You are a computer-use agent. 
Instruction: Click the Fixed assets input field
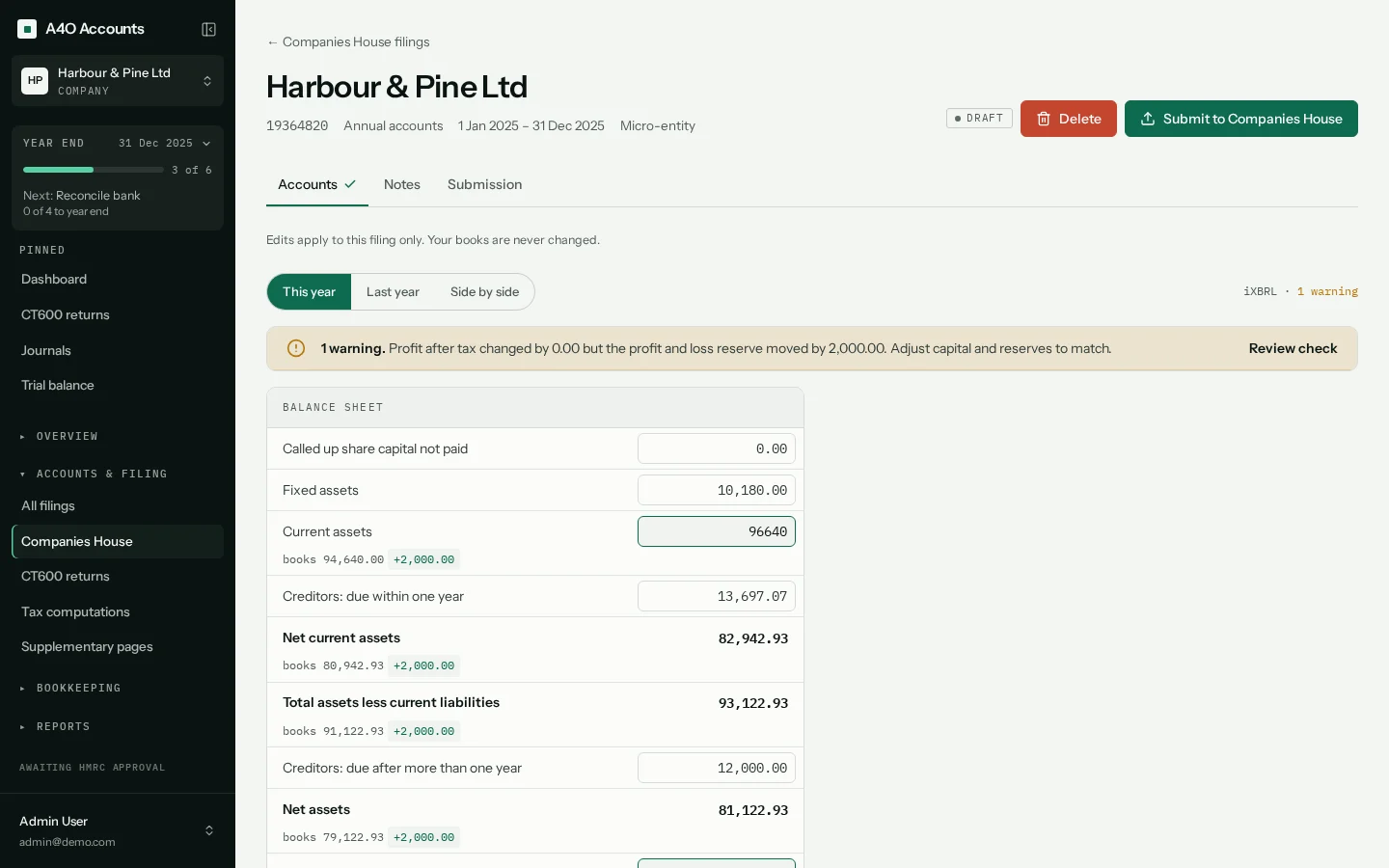(x=717, y=490)
